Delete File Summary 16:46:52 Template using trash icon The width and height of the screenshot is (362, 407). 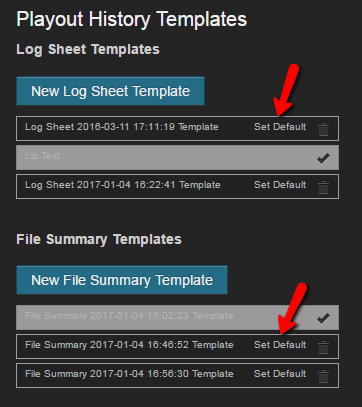(323, 347)
